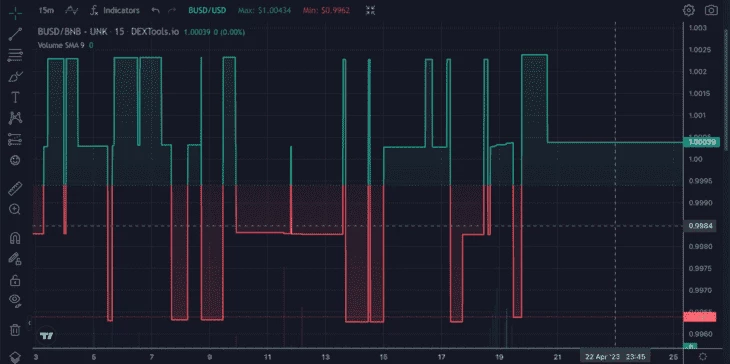Click the TradingView logo on the chart
This screenshot has width=730, height=364.
click(x=46, y=336)
